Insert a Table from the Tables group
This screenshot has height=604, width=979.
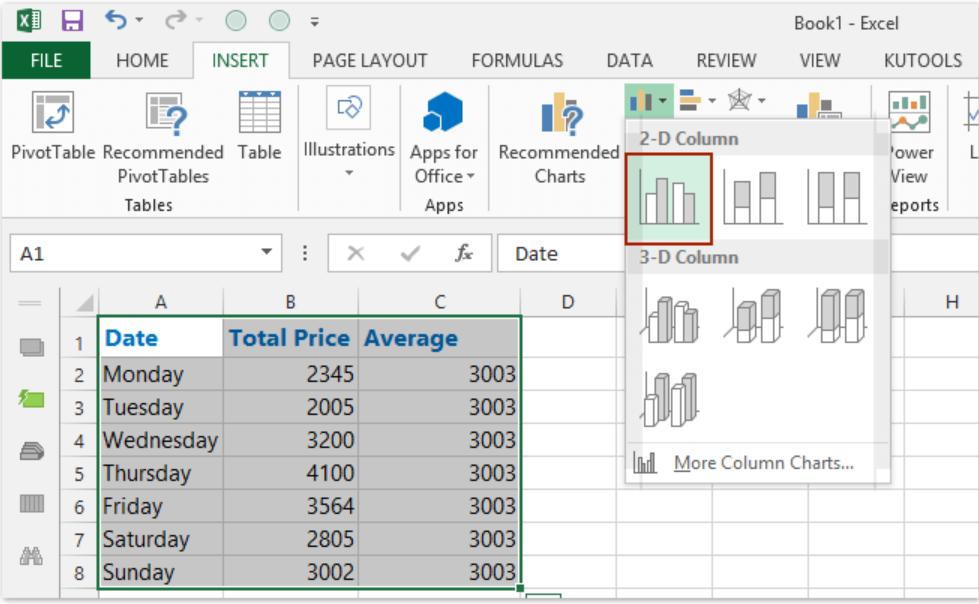coord(258,136)
